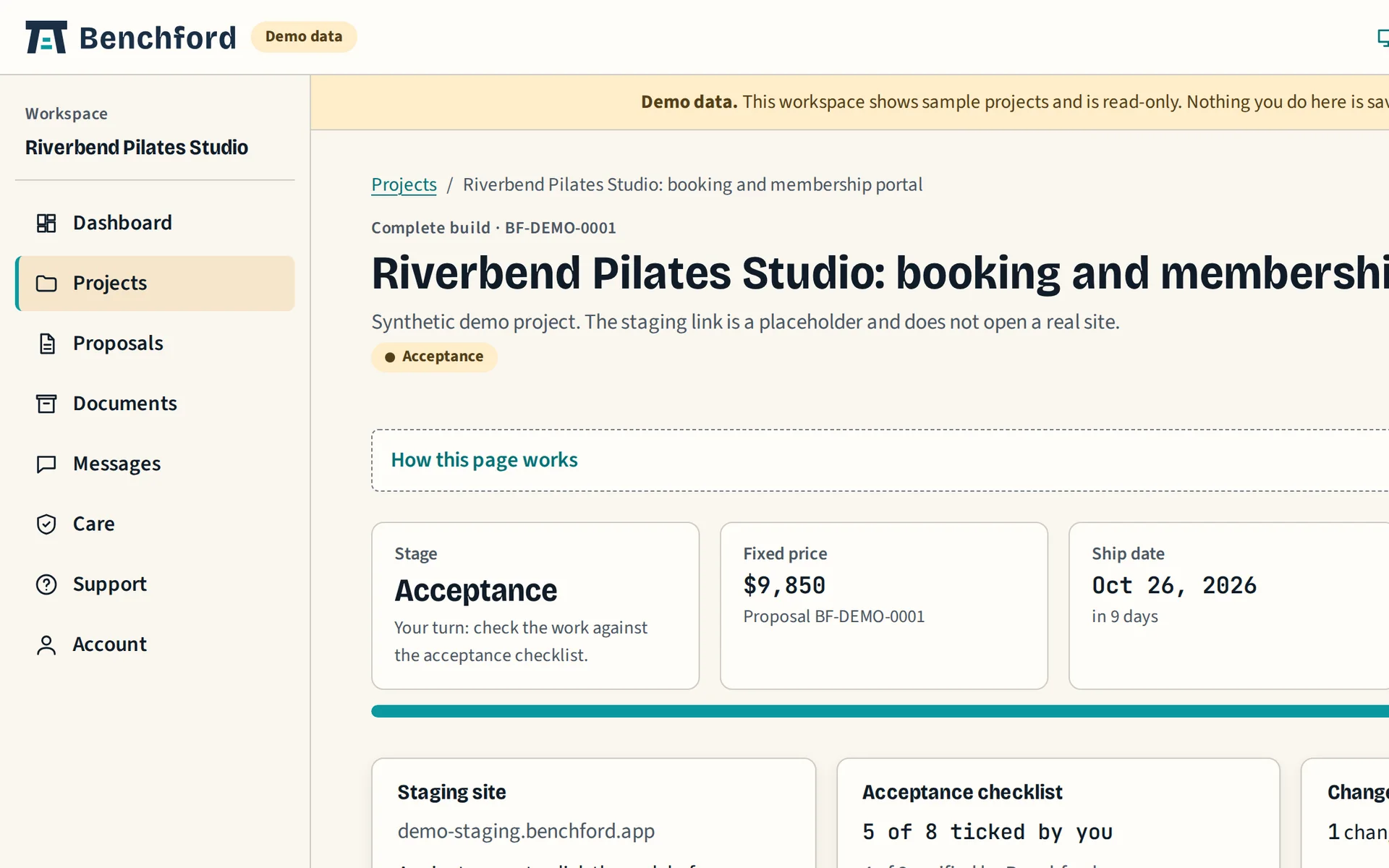This screenshot has width=1389, height=868.
Task: Follow the Projects breadcrumb link
Action: [x=404, y=184]
